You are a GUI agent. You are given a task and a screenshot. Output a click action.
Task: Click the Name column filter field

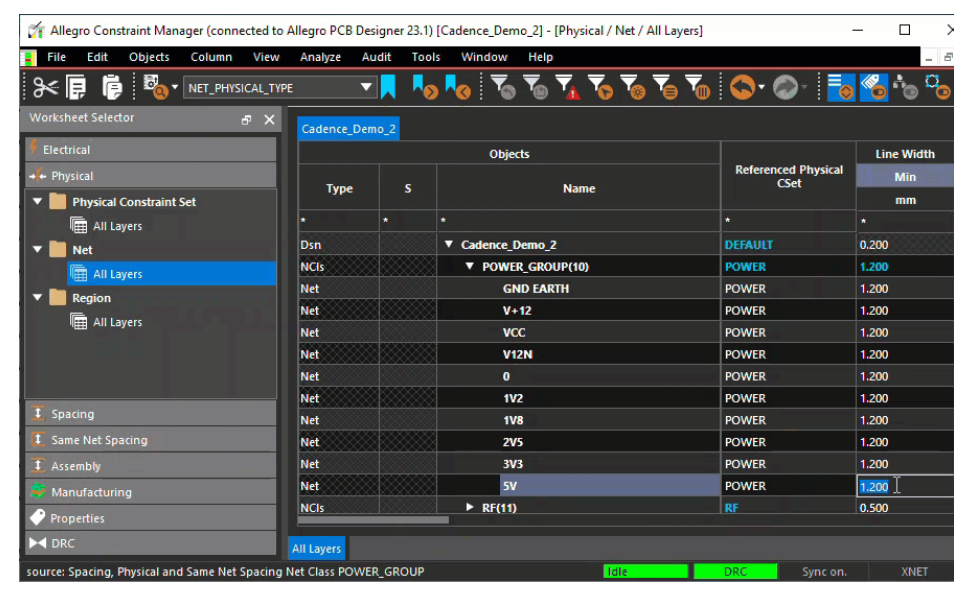[x=578, y=221]
